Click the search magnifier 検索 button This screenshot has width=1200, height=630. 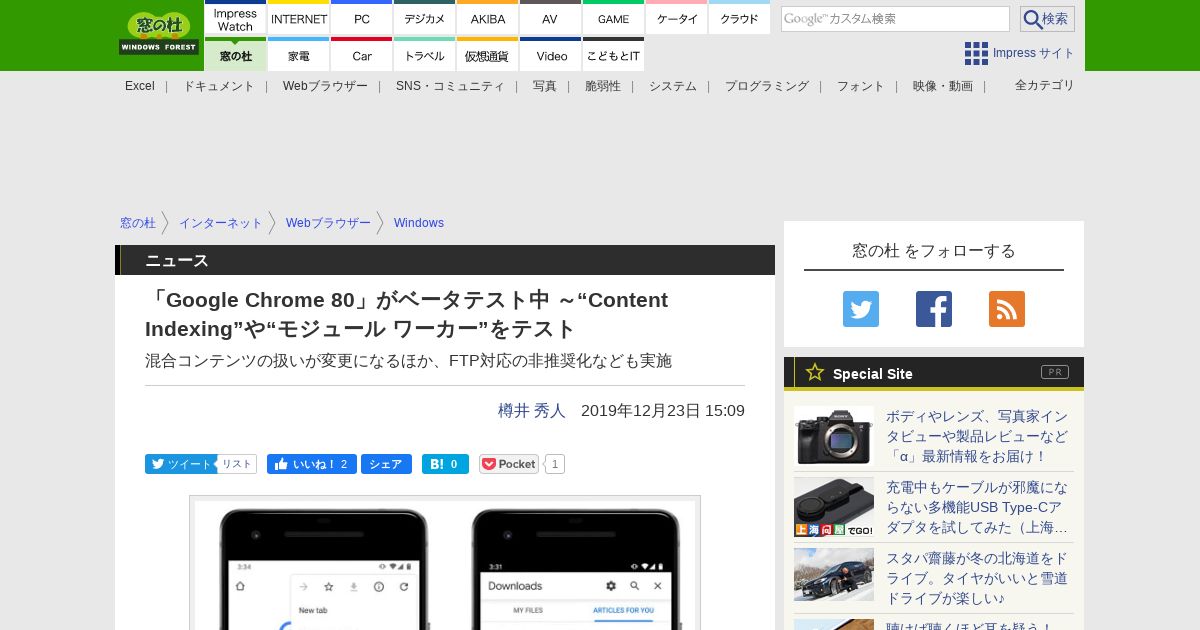1047,19
